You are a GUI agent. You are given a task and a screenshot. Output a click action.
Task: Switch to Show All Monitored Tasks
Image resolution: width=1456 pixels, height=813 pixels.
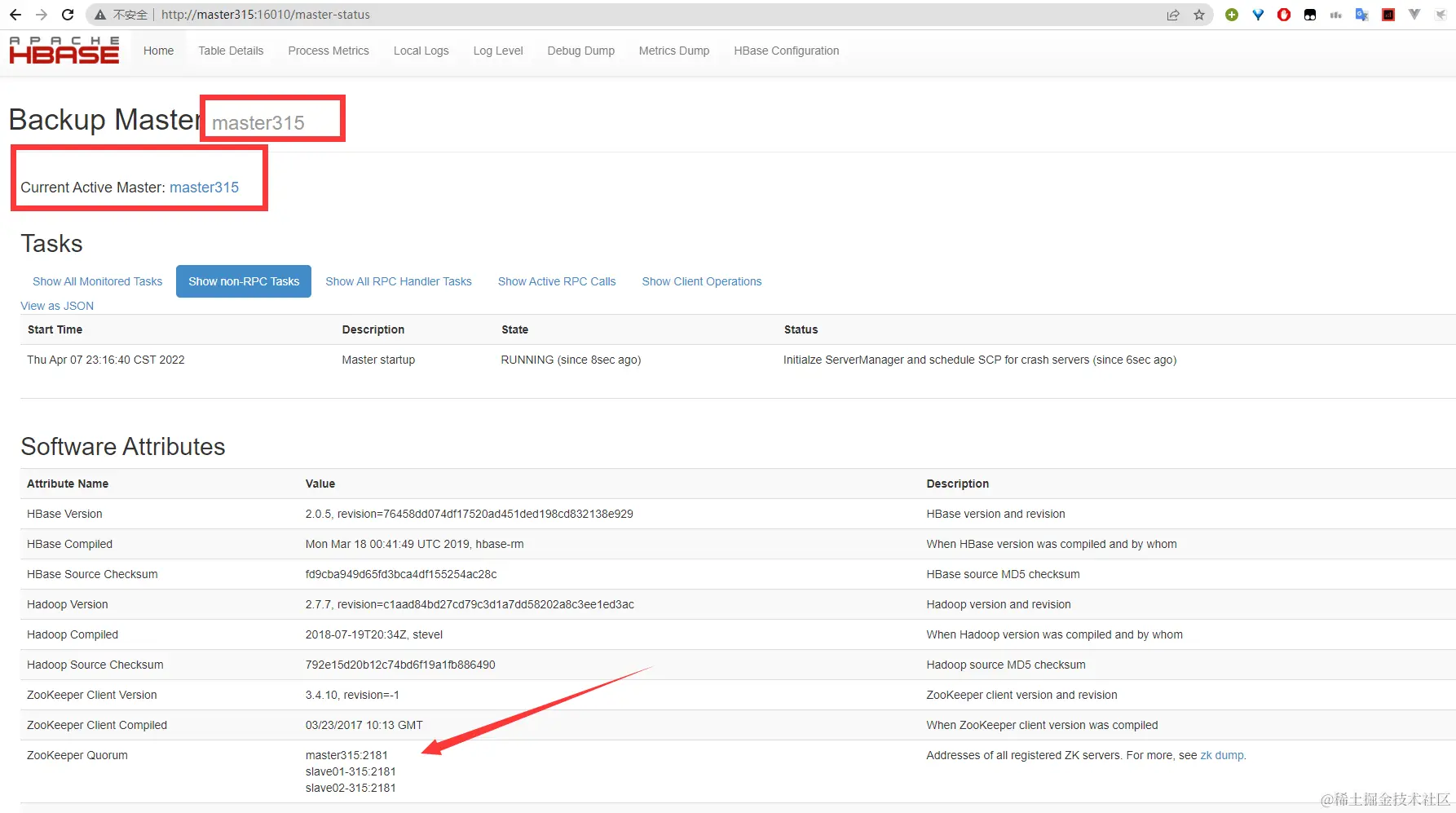98,281
